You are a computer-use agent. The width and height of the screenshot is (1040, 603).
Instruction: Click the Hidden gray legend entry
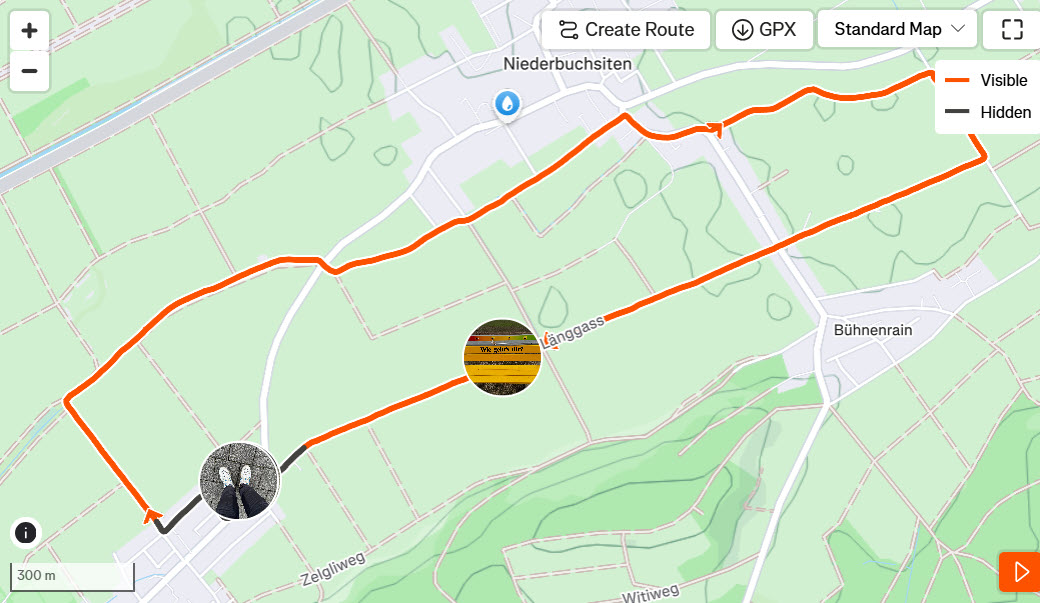(x=988, y=112)
